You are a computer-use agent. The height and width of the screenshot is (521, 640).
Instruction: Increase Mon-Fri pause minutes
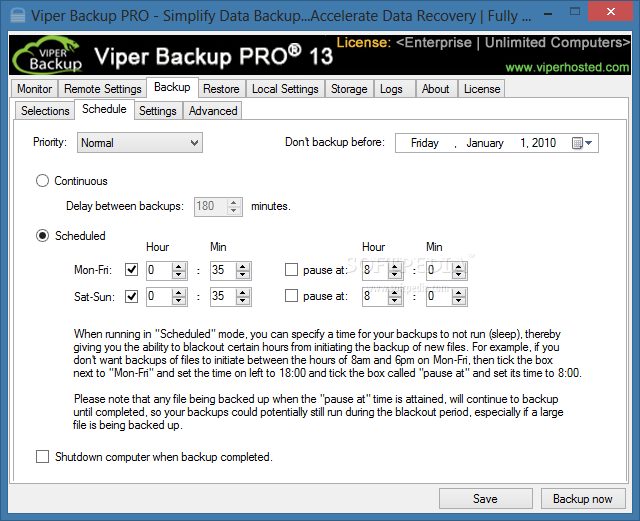pos(458,266)
